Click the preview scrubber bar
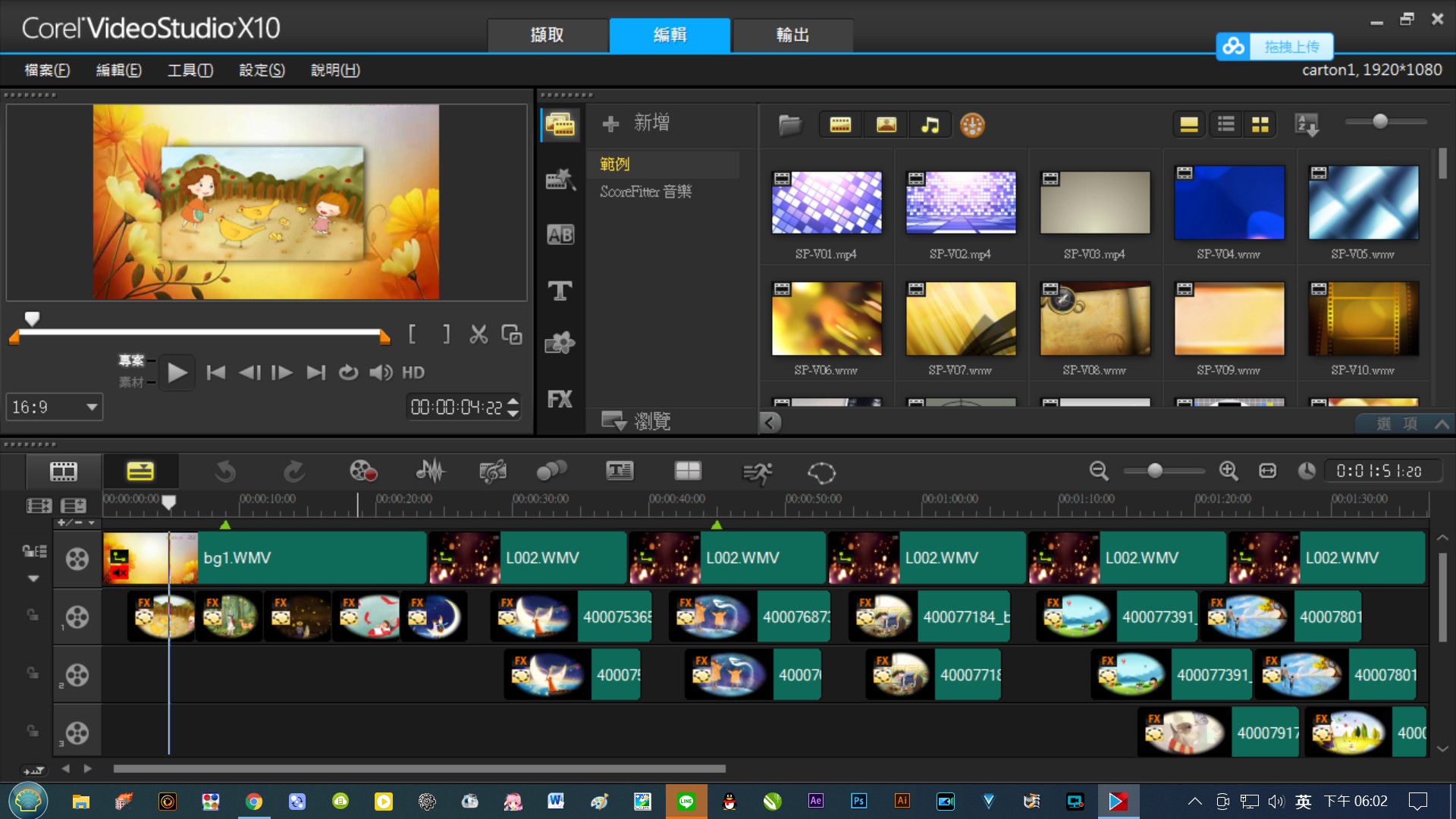 tap(199, 332)
